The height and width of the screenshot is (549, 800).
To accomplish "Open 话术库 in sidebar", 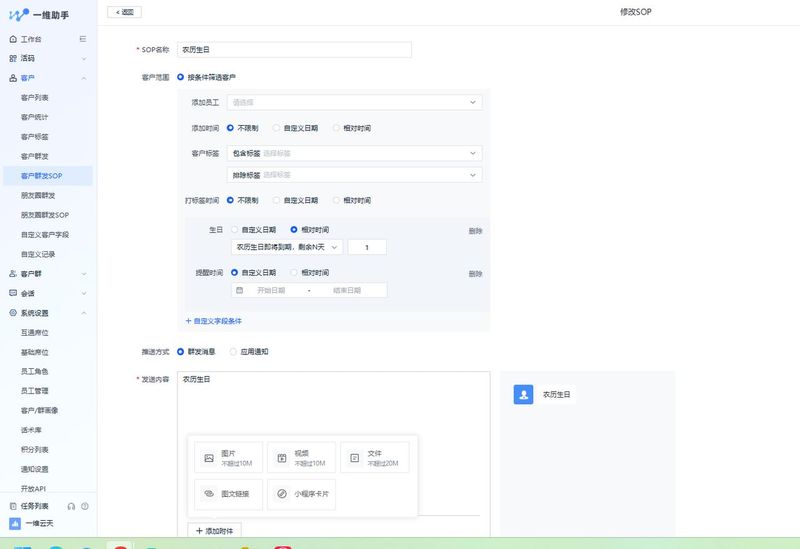I will (31, 430).
